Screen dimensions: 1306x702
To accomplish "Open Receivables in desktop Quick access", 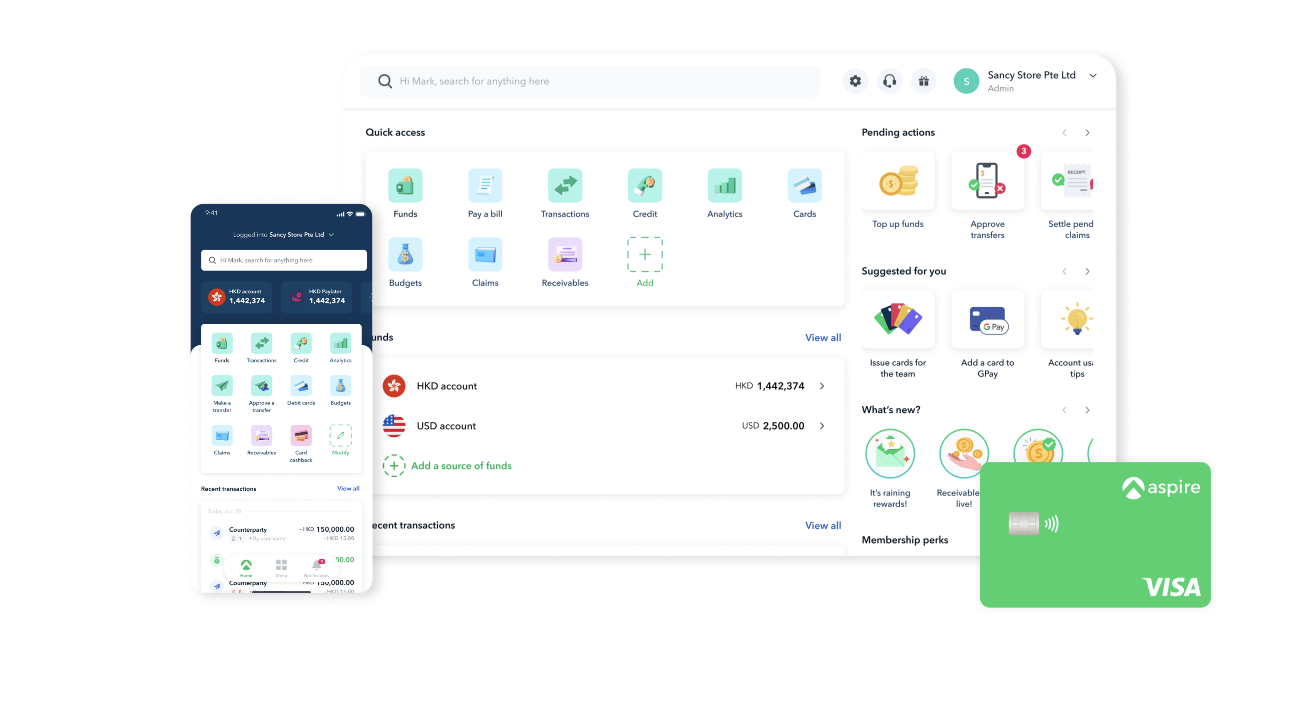I will (565, 262).
